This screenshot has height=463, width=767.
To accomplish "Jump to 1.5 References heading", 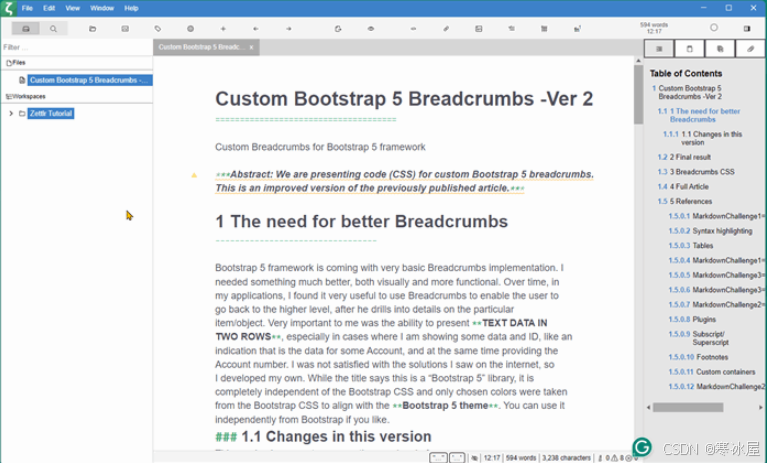I will tap(684, 201).
